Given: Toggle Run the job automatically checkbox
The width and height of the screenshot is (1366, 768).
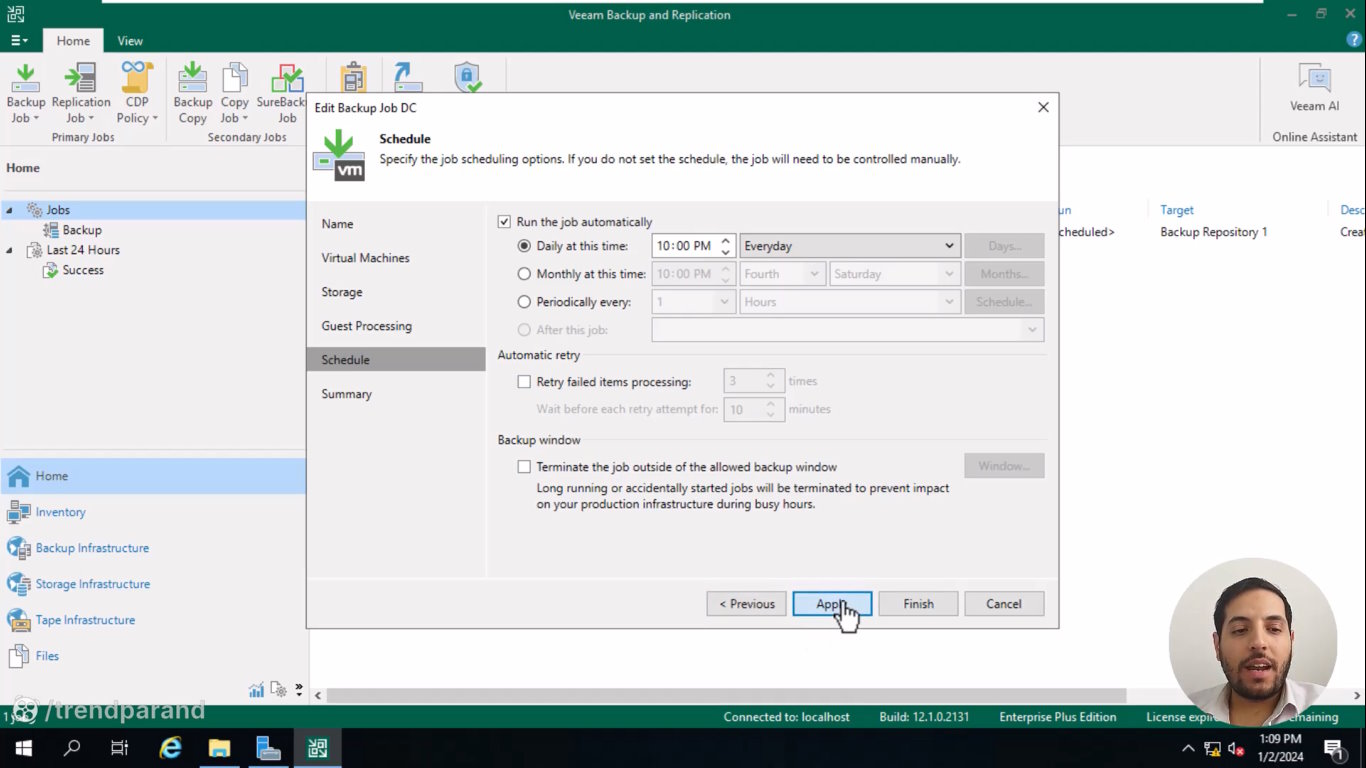Looking at the screenshot, I should [x=504, y=222].
